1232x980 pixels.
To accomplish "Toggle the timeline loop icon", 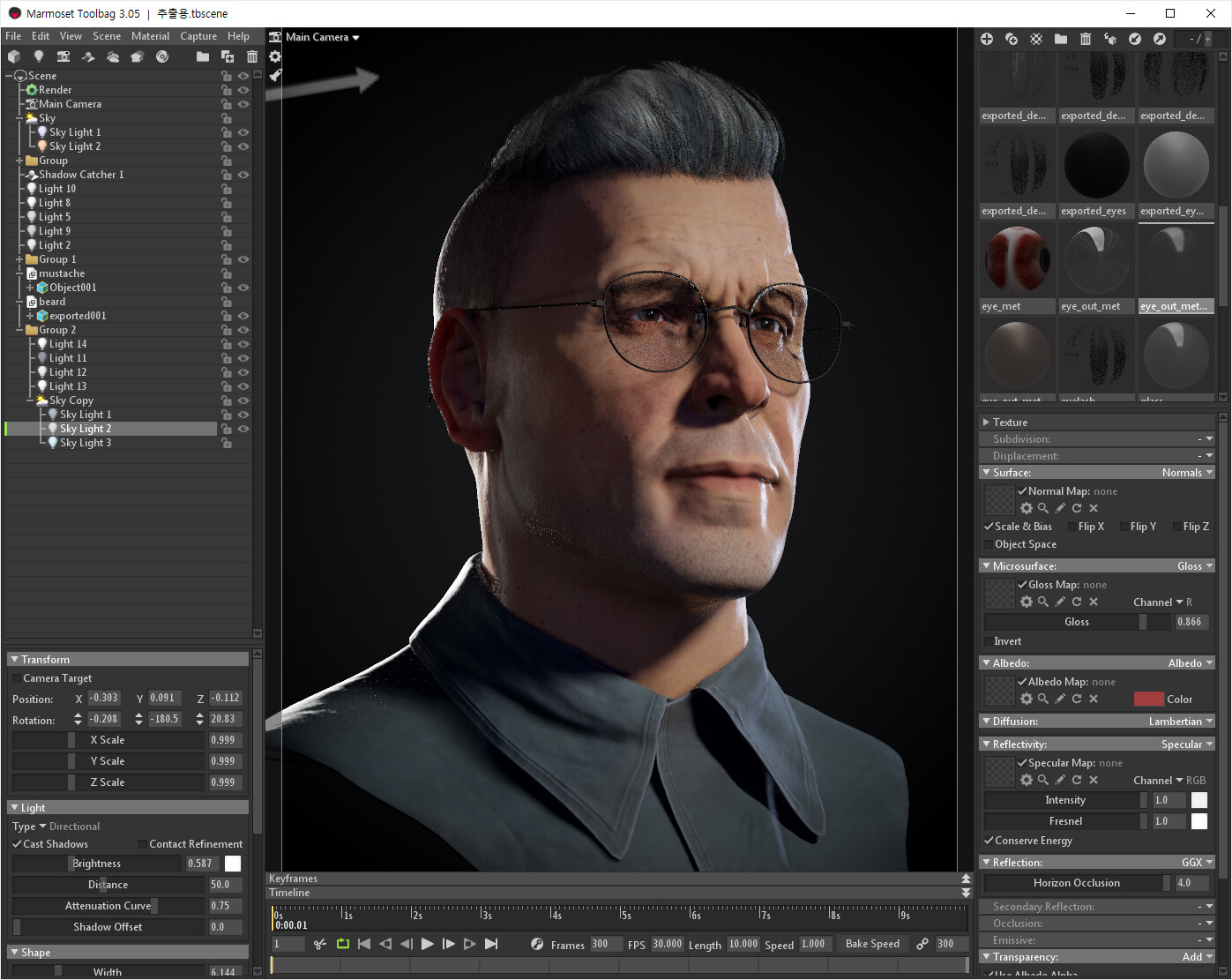I will [343, 944].
